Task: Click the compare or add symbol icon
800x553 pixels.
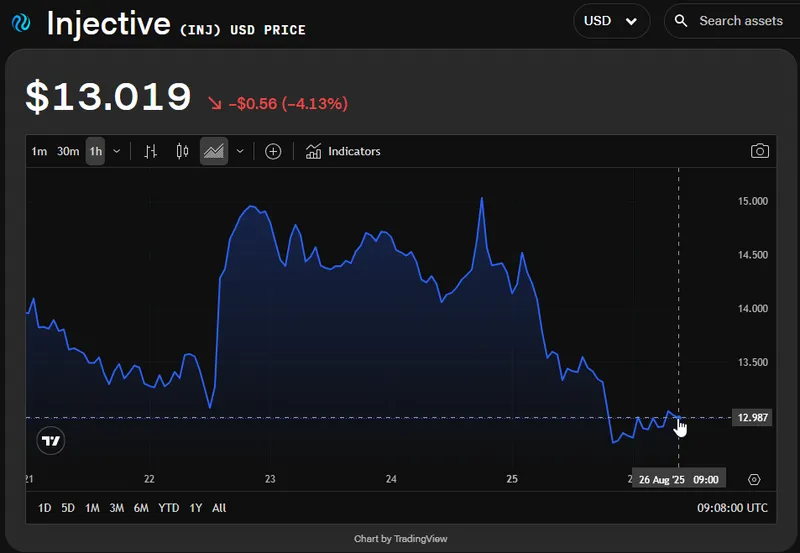Action: (x=273, y=152)
